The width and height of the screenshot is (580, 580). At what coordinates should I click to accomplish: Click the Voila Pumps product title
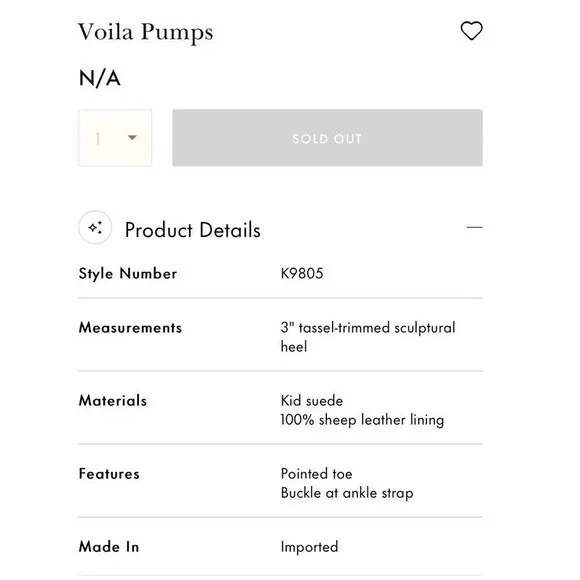click(145, 33)
